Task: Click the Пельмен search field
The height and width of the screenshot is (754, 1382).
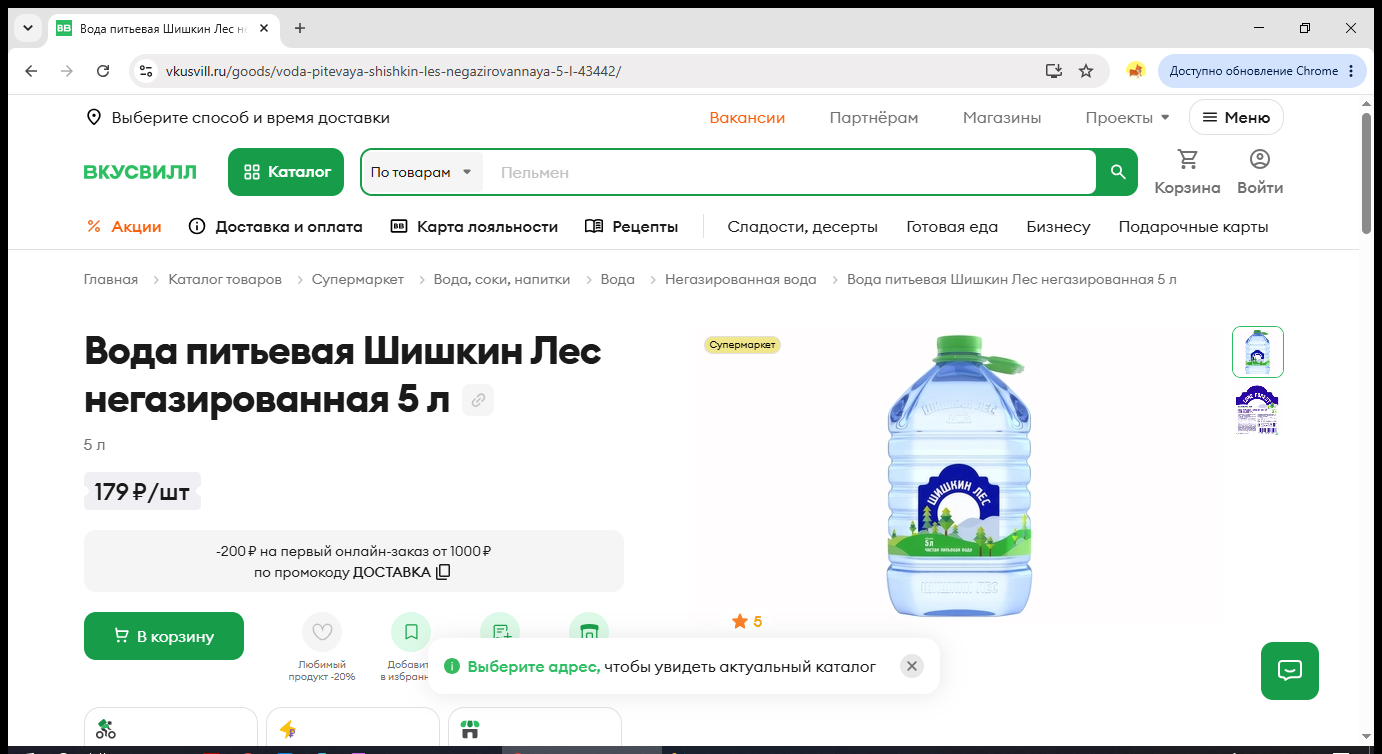Action: (x=790, y=172)
